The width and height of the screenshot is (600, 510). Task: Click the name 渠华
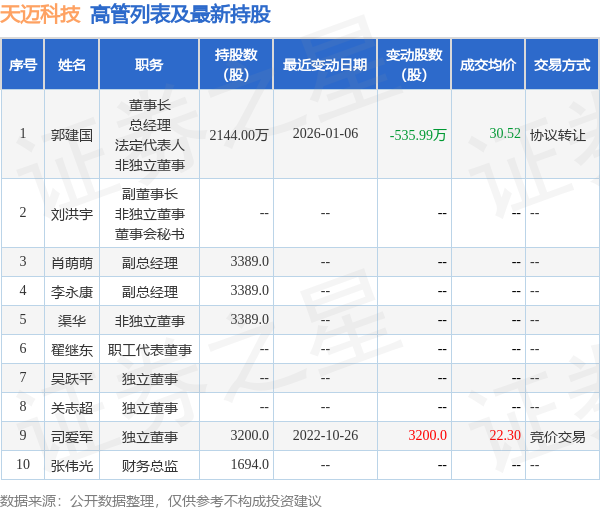coord(72,321)
